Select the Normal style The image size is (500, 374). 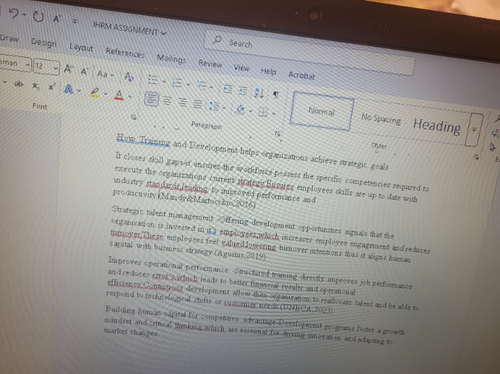coord(321,111)
